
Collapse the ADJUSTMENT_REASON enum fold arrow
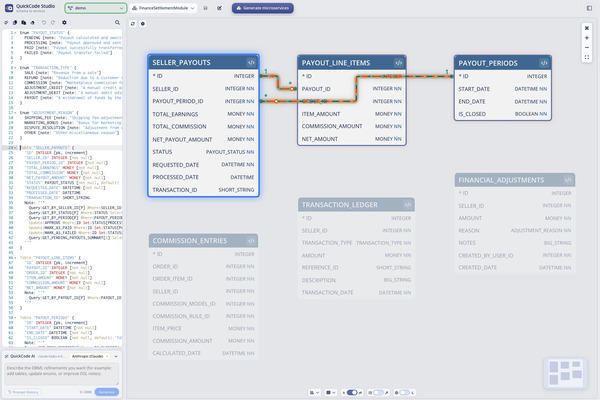[15, 113]
